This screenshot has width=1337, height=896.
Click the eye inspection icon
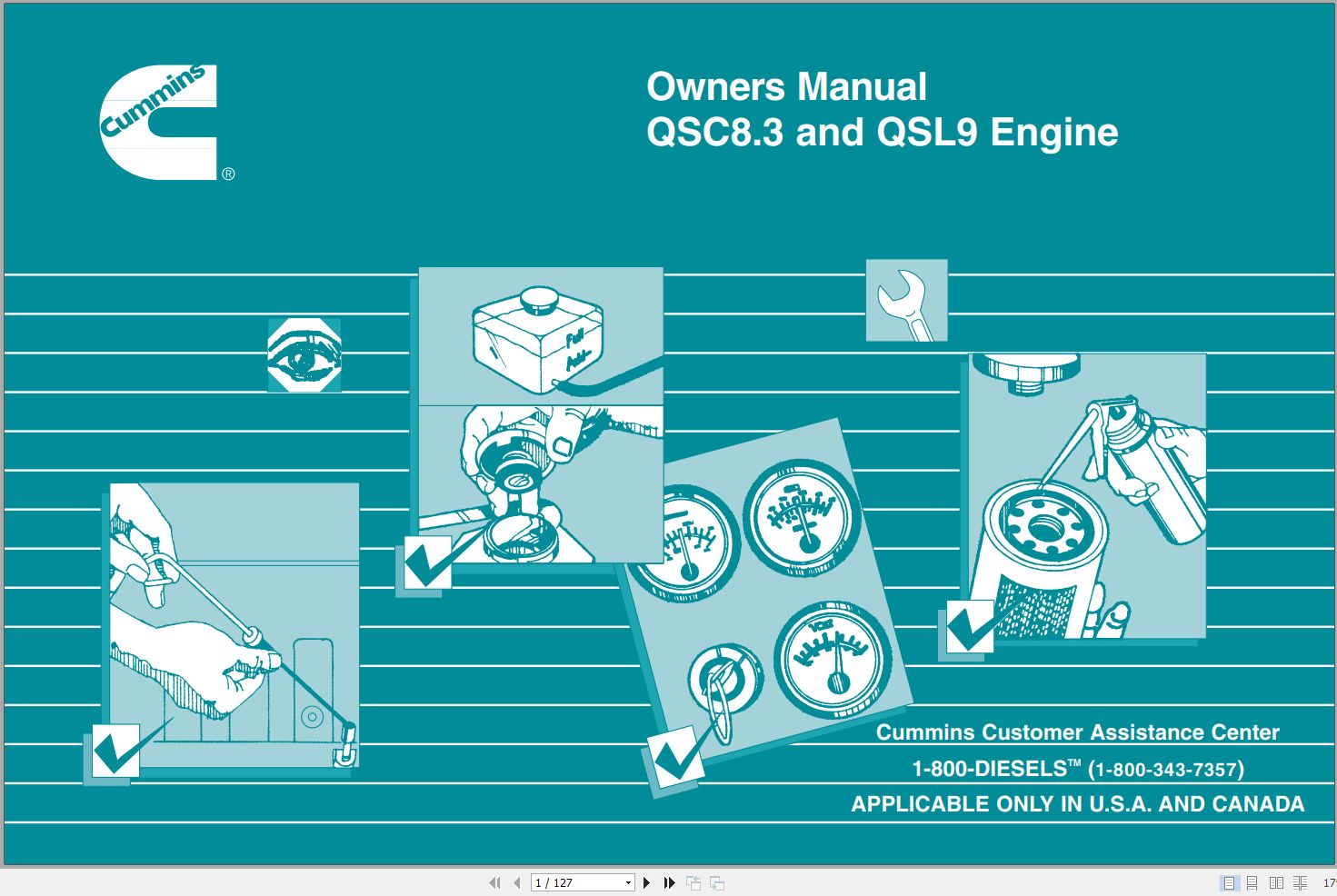click(x=304, y=355)
